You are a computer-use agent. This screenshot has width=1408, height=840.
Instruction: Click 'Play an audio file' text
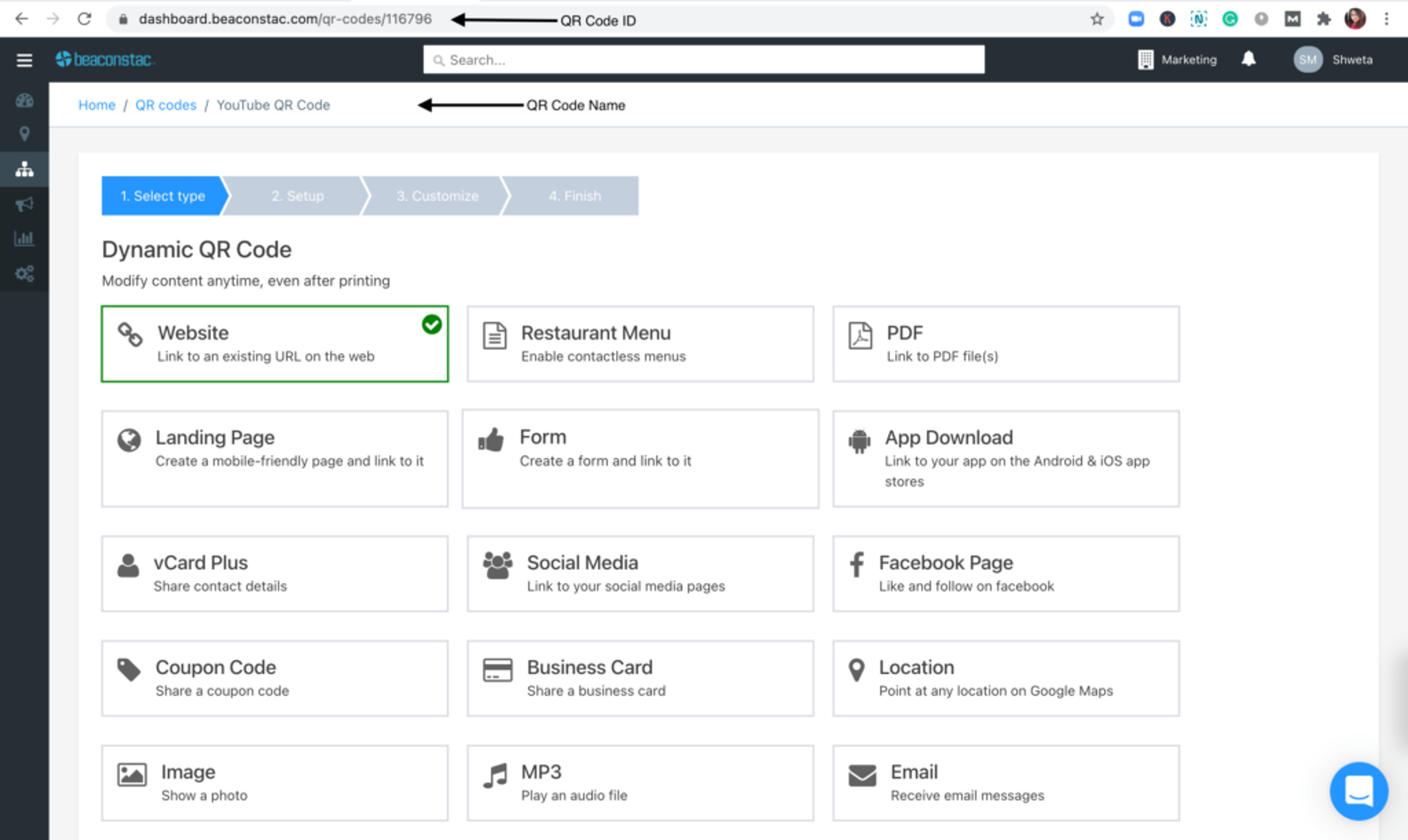coord(574,796)
